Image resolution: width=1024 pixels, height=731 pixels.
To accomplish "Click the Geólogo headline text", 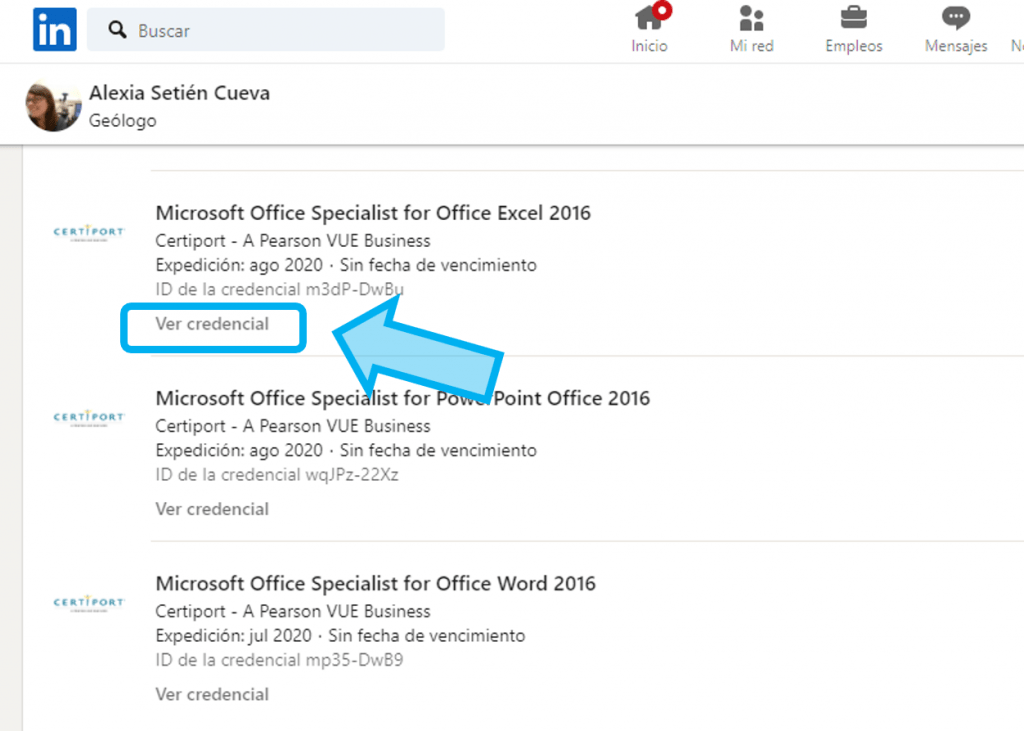I will 123,121.
